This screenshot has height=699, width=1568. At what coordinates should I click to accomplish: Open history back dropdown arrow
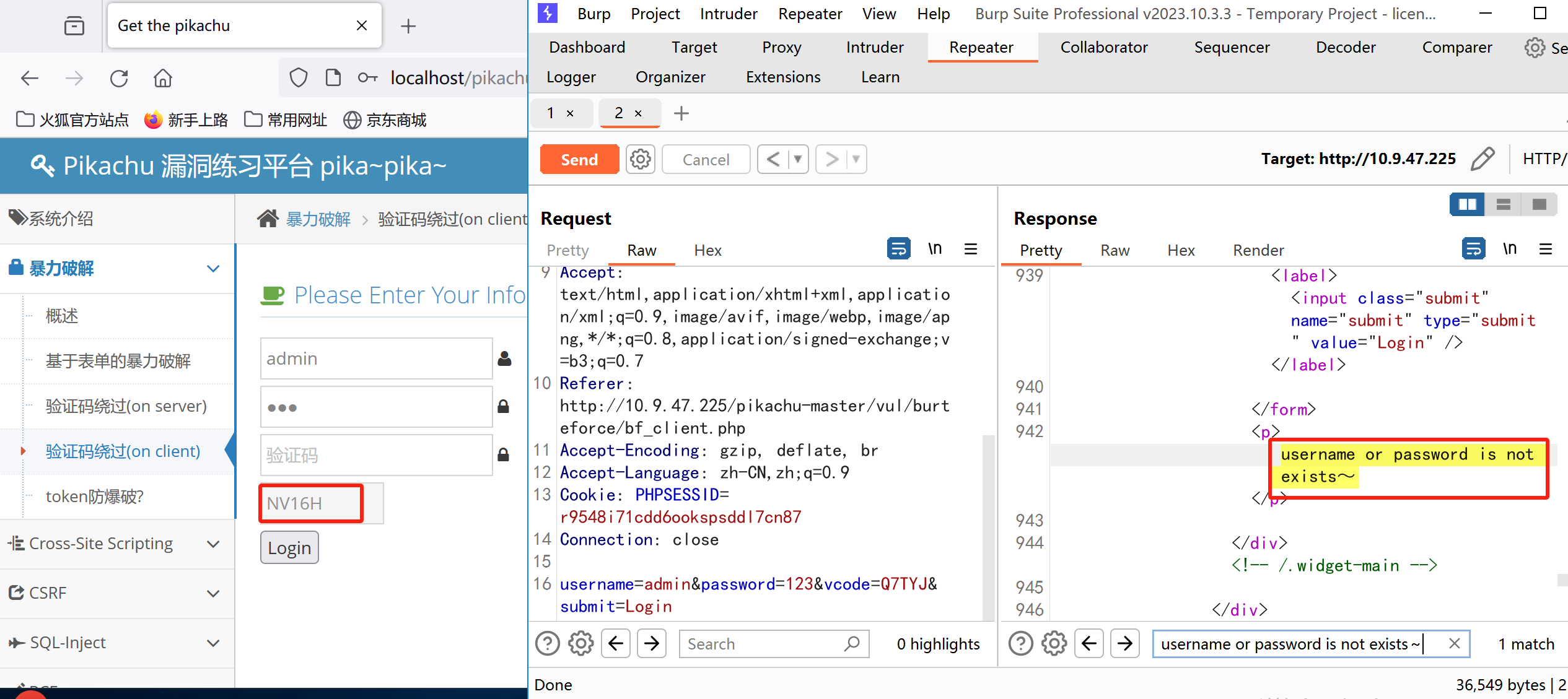click(x=798, y=159)
